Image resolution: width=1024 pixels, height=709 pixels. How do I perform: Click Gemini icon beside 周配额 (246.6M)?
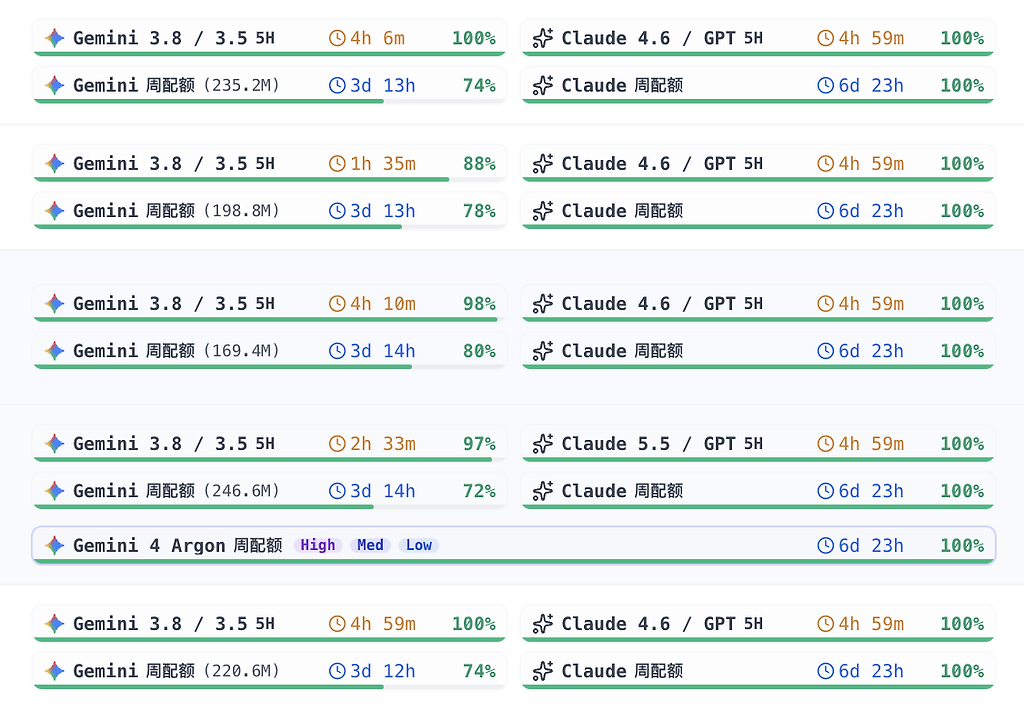pos(55,491)
